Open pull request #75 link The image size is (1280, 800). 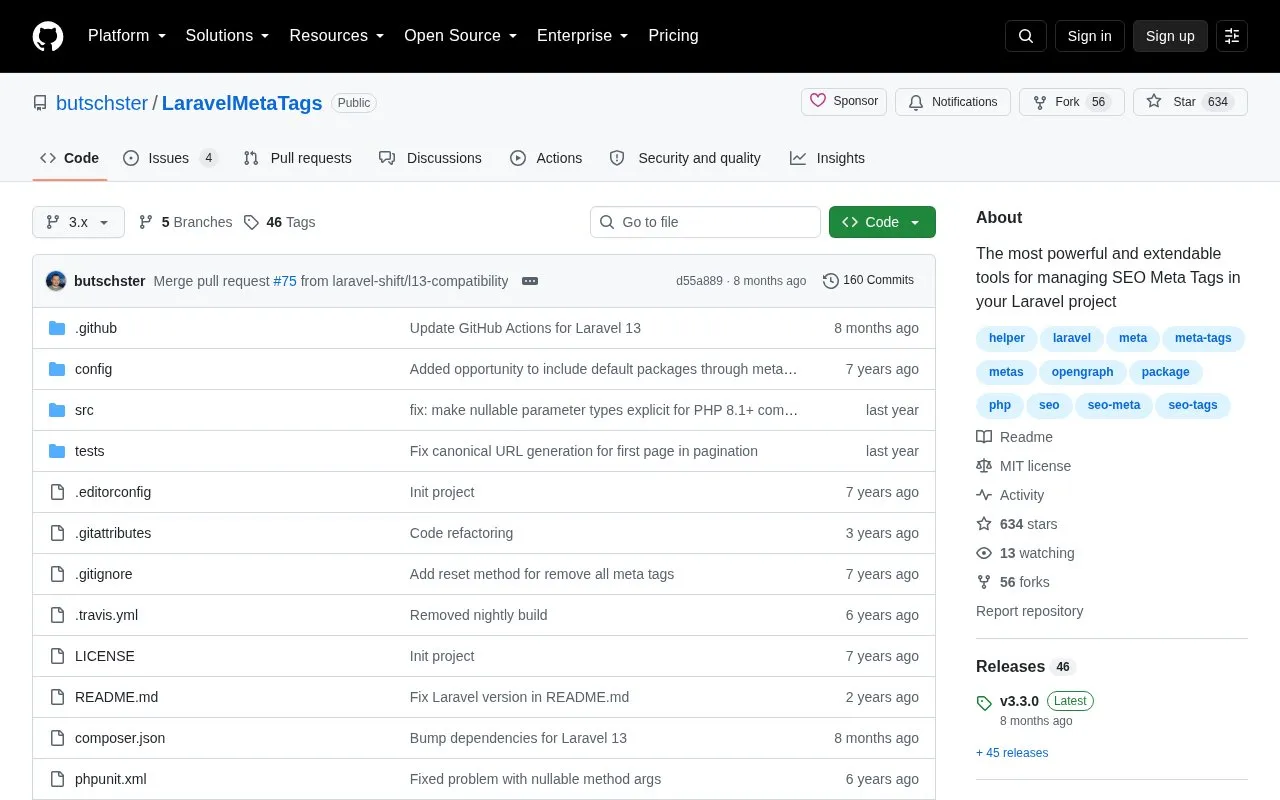tap(285, 281)
